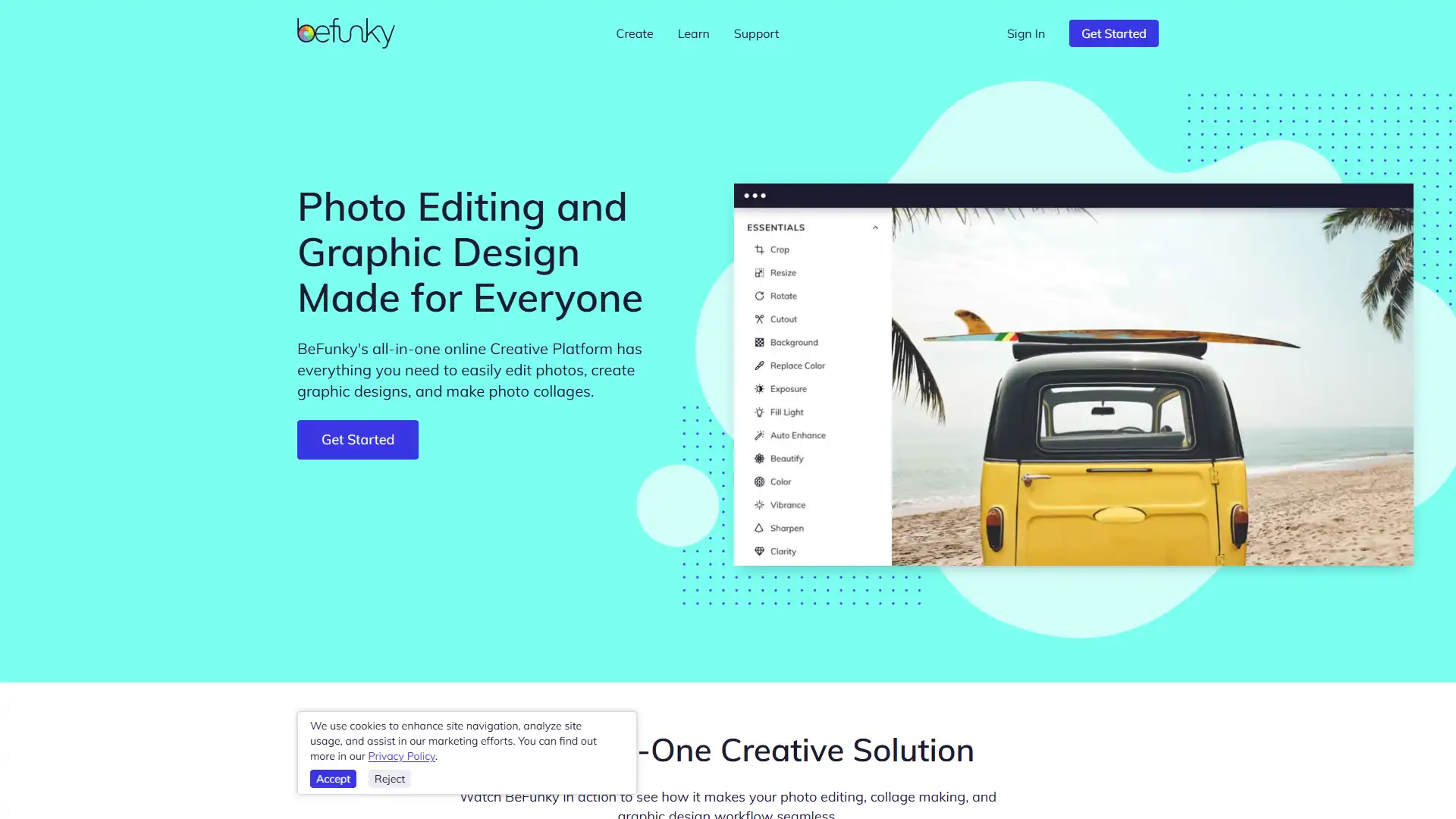Open the Resize tool dropdown
Screen dimensions: 1456x819
783,272
